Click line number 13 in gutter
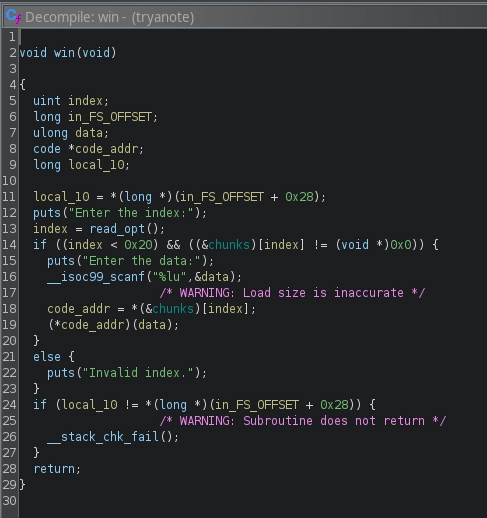 point(9,229)
